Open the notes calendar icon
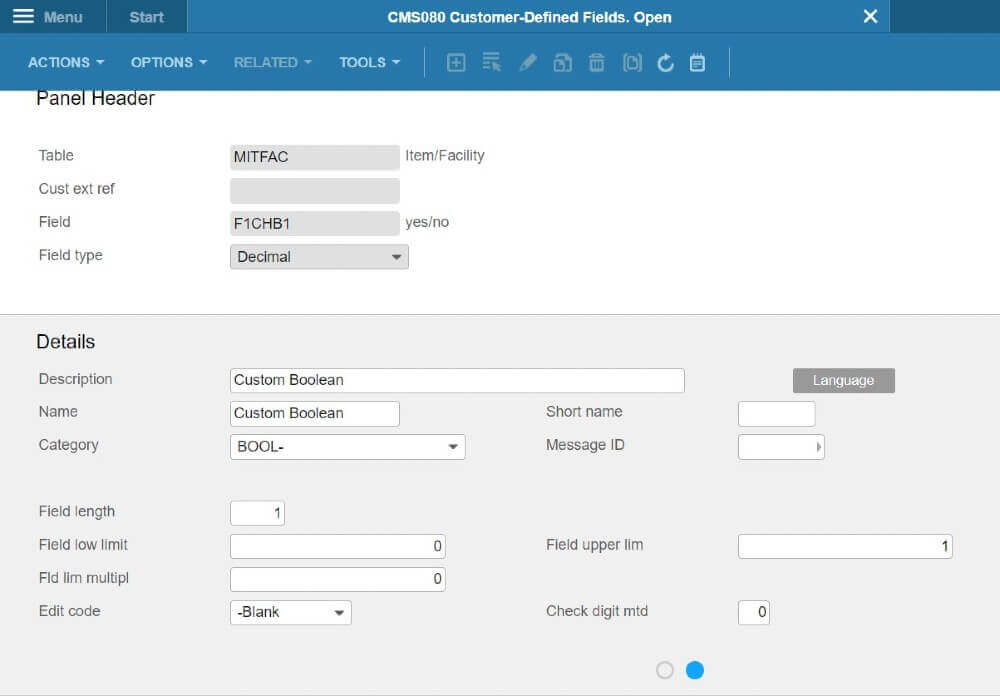Viewport: 1000px width, 696px height. coord(697,62)
